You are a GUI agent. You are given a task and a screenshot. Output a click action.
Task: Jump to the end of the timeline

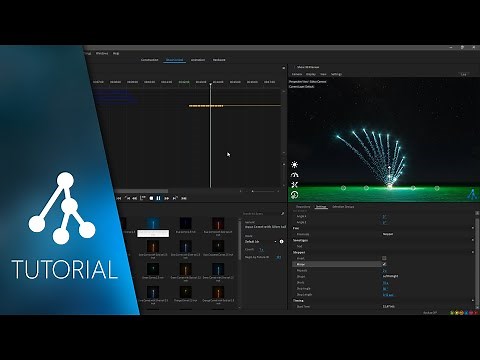[x=184, y=198]
